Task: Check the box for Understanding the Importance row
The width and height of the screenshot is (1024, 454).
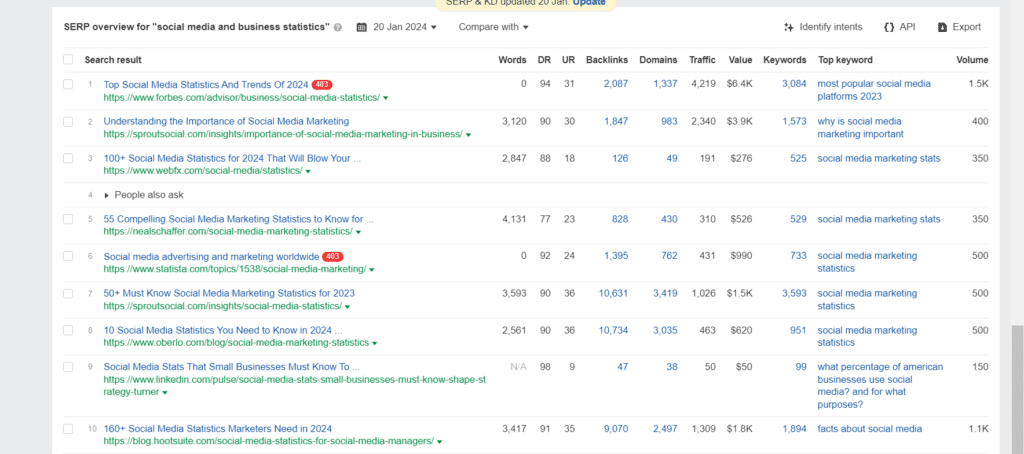Action: (68, 122)
